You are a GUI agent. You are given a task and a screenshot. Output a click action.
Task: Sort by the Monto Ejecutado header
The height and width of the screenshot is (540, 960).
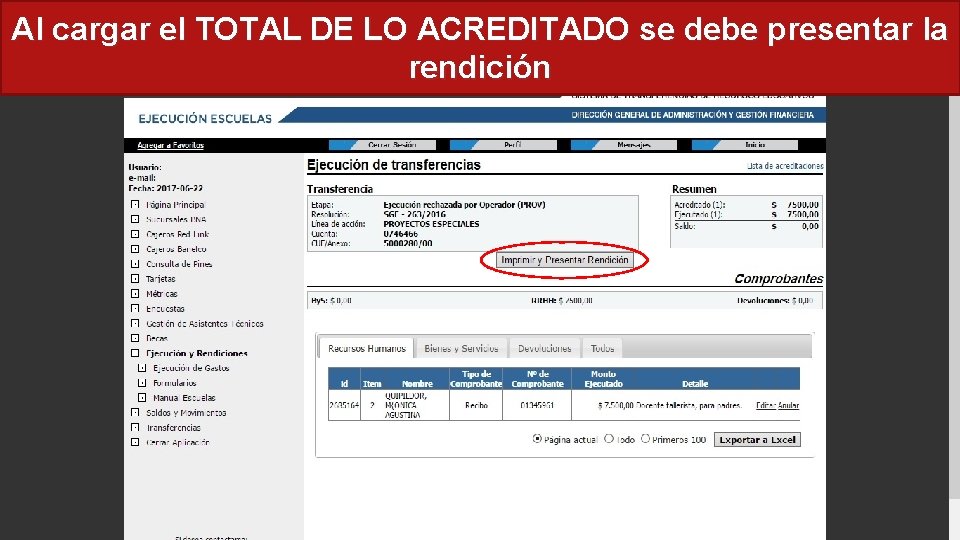603,378
